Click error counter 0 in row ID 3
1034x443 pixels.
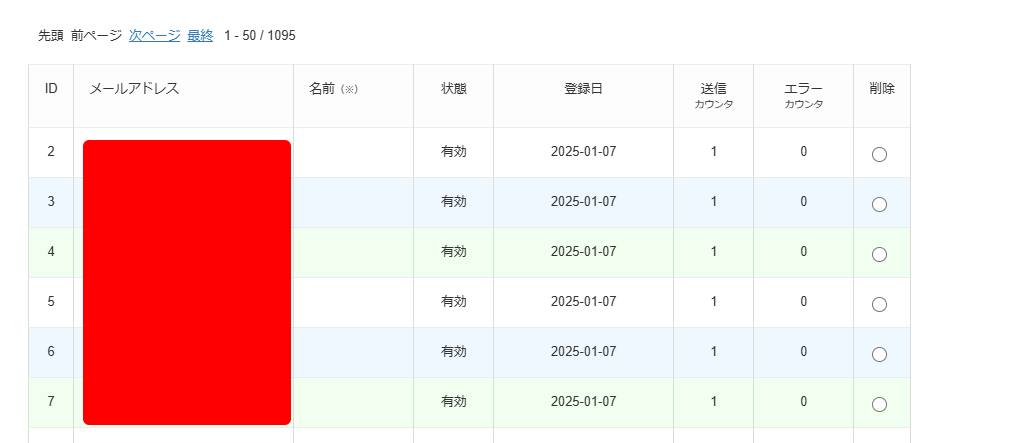(803, 202)
